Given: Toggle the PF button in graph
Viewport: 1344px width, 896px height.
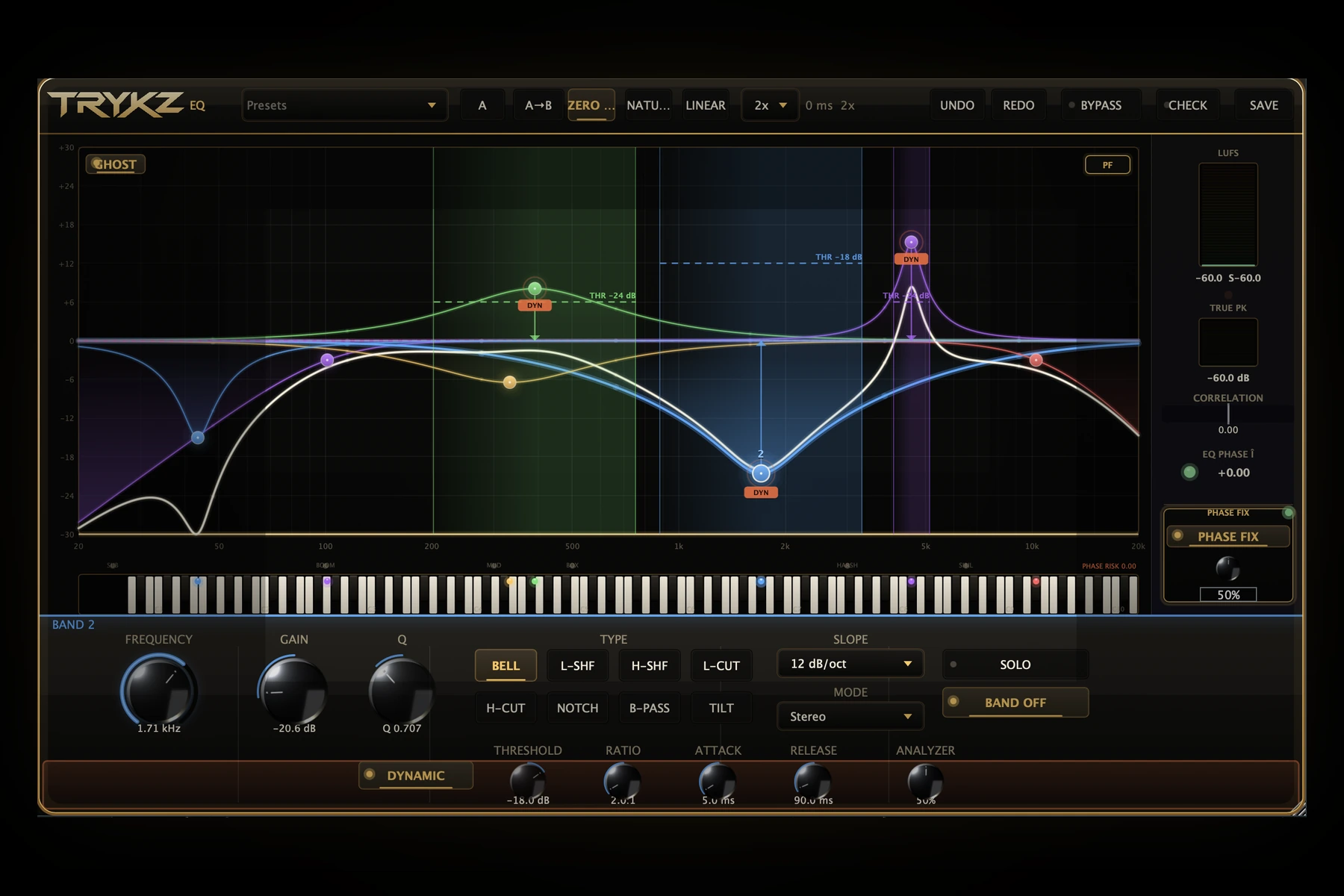Looking at the screenshot, I should (1107, 165).
